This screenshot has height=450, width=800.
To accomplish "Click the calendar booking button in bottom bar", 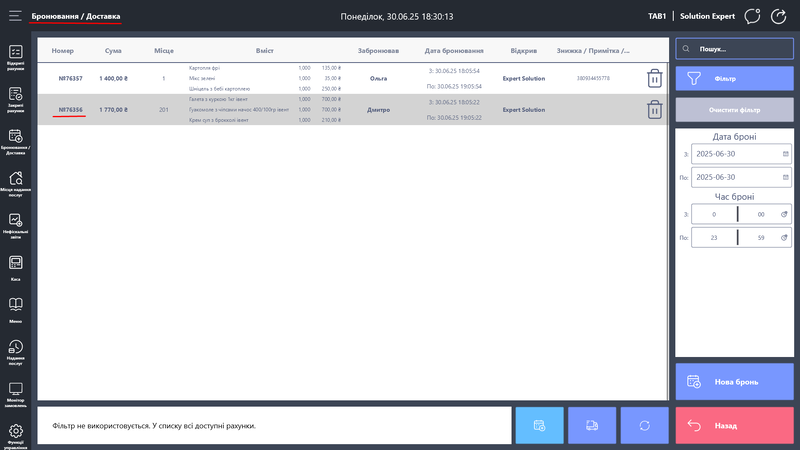I will pyautogui.click(x=539, y=426).
